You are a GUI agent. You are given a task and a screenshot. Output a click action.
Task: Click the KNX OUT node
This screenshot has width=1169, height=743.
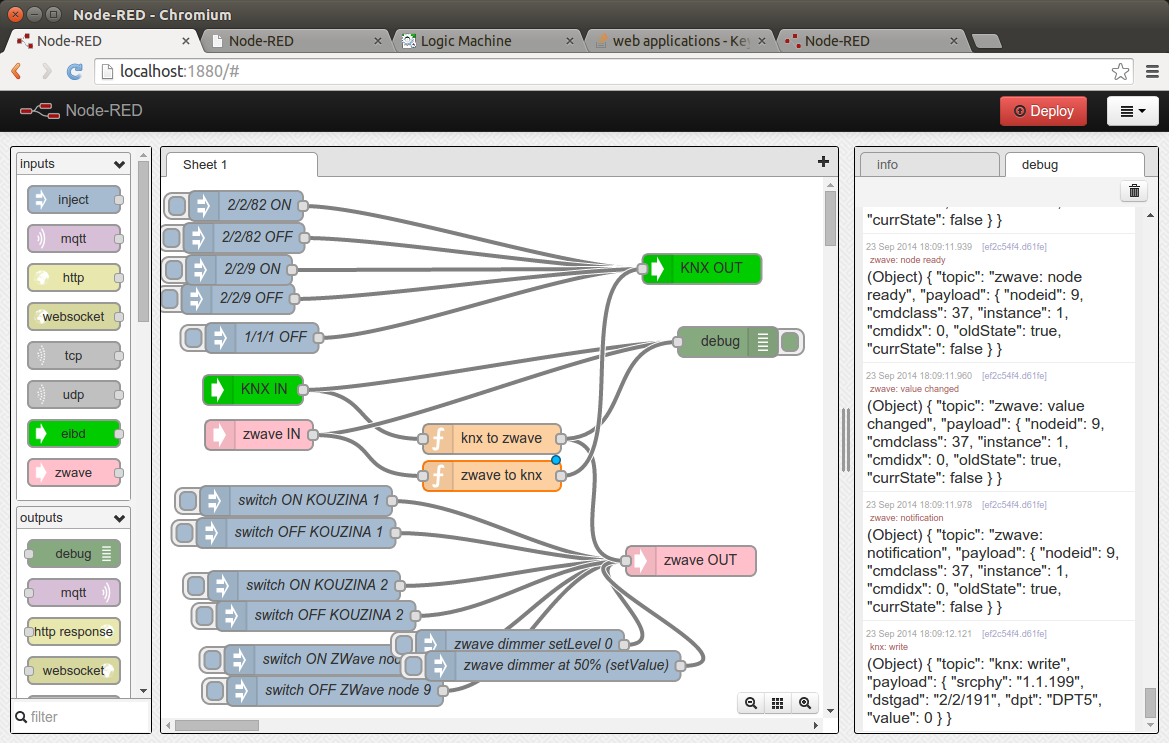pyautogui.click(x=702, y=268)
